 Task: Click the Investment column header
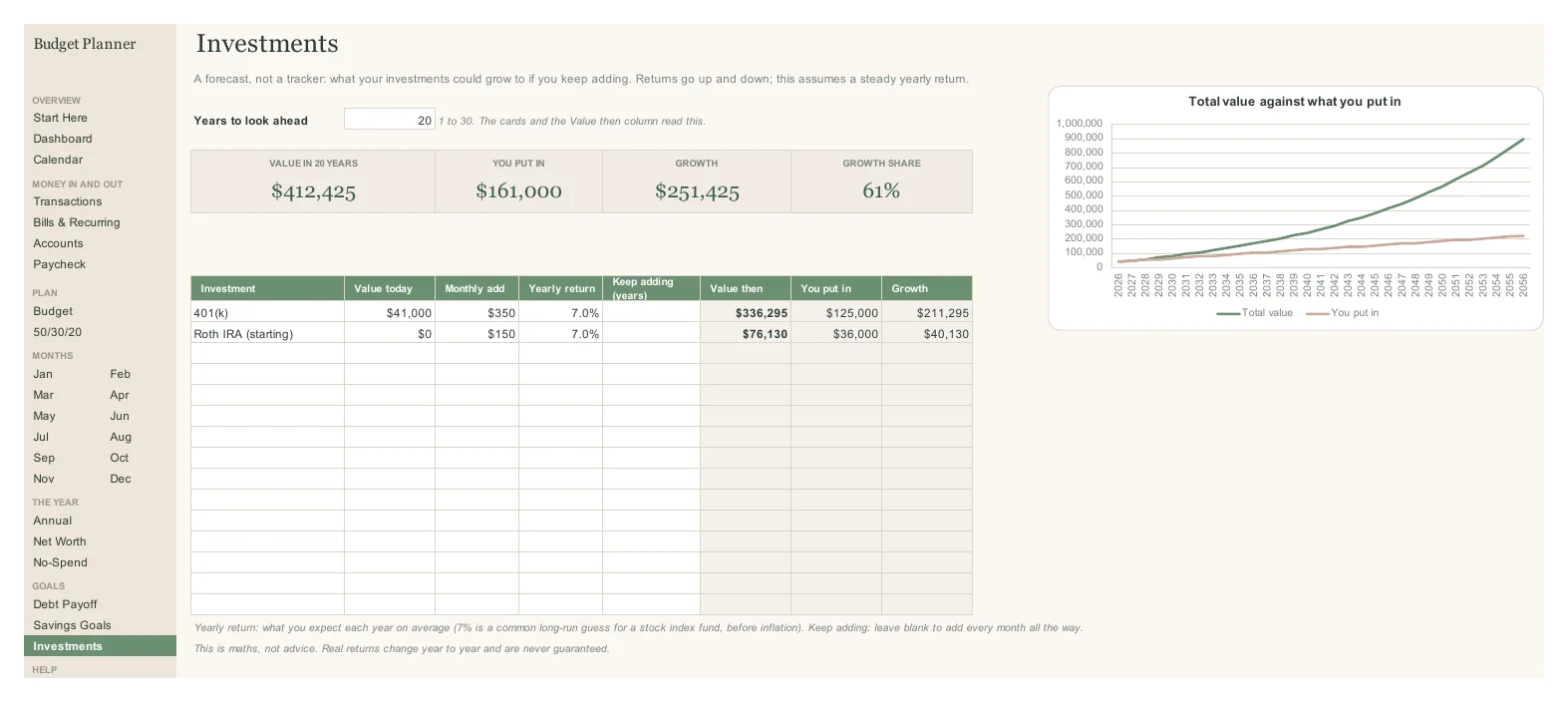267,288
